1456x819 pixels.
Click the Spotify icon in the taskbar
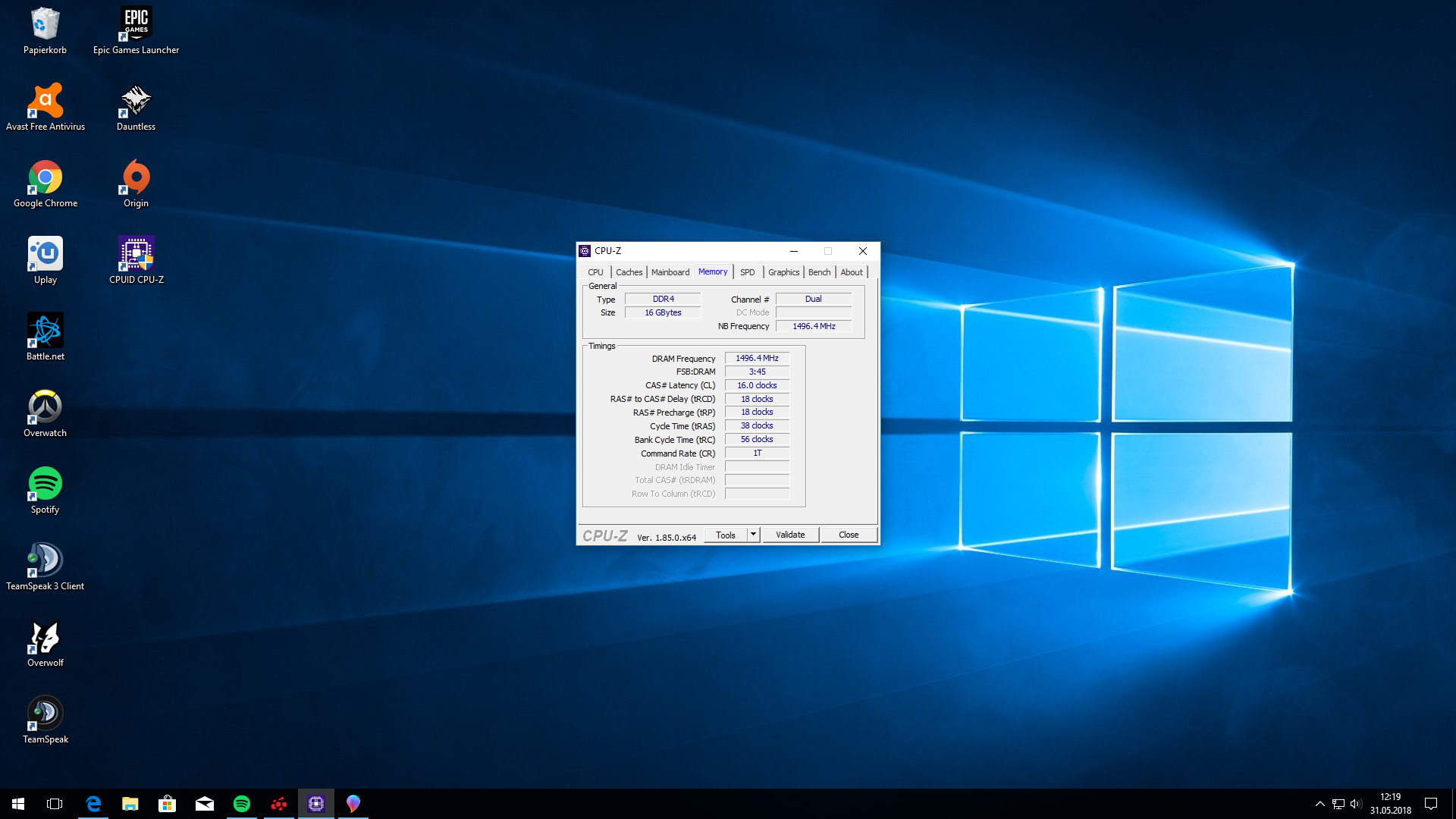click(x=242, y=804)
